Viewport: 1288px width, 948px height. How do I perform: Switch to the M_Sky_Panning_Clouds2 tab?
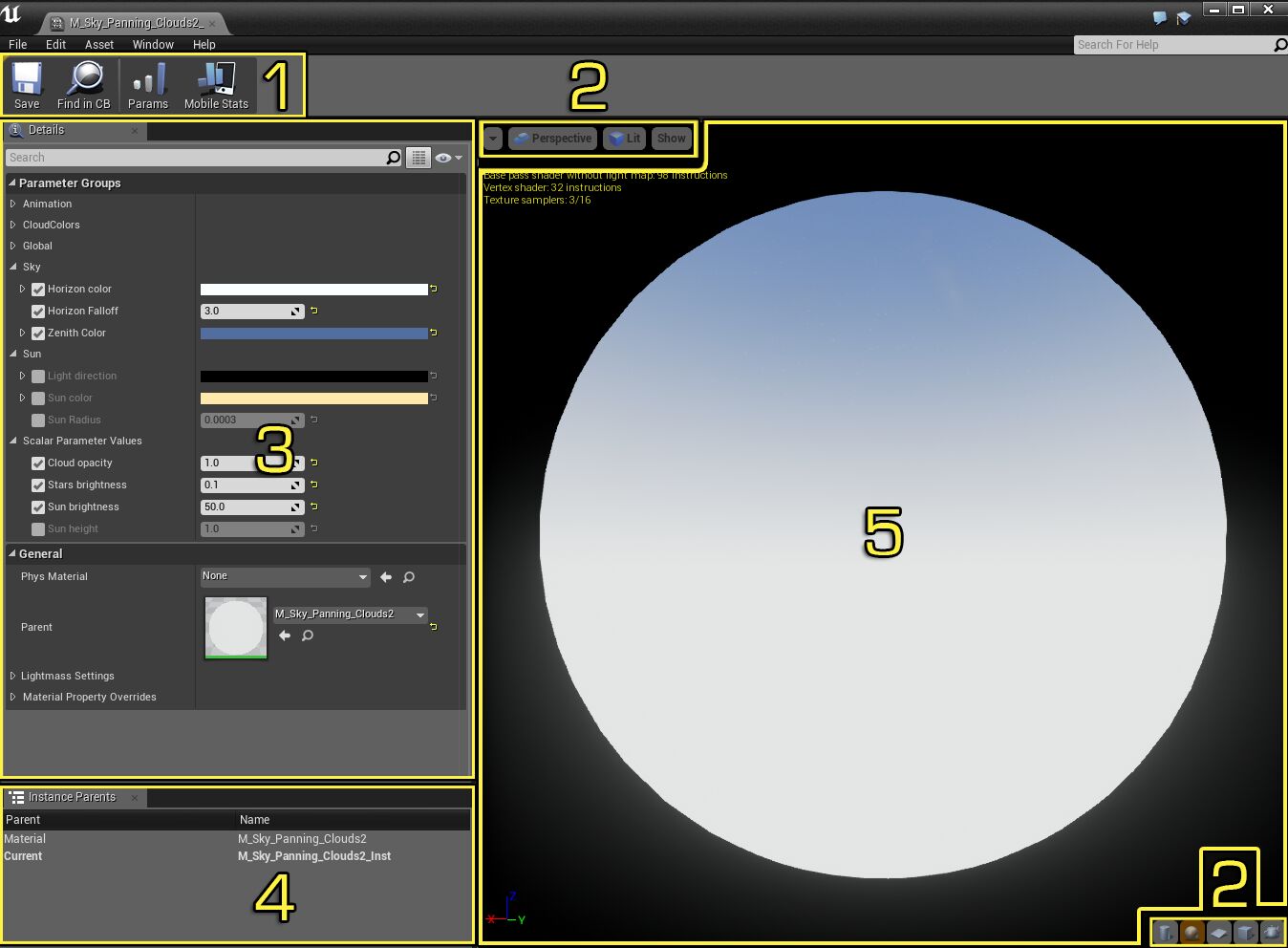coord(134,22)
